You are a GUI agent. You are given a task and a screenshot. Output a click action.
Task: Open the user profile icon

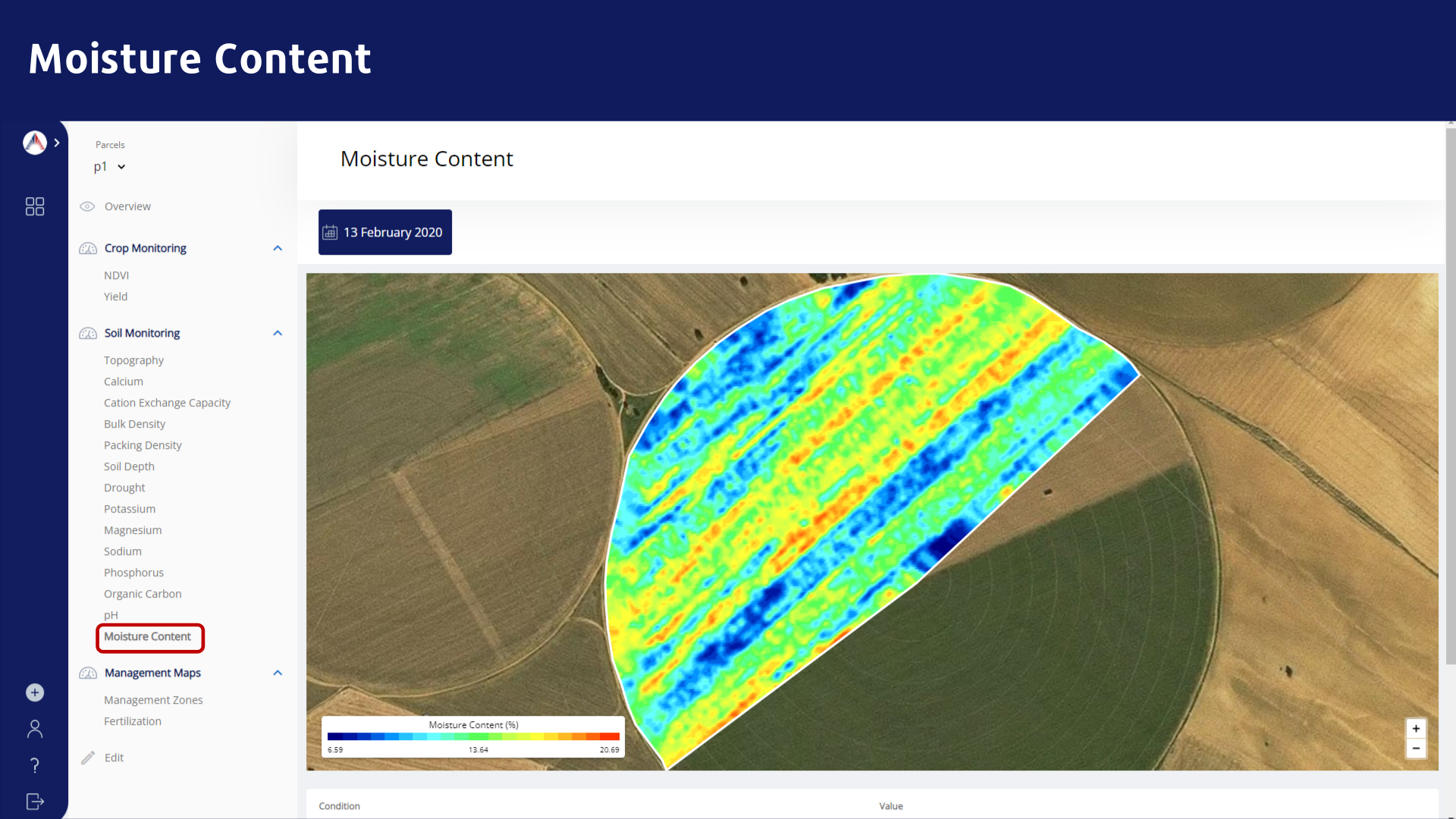35,729
